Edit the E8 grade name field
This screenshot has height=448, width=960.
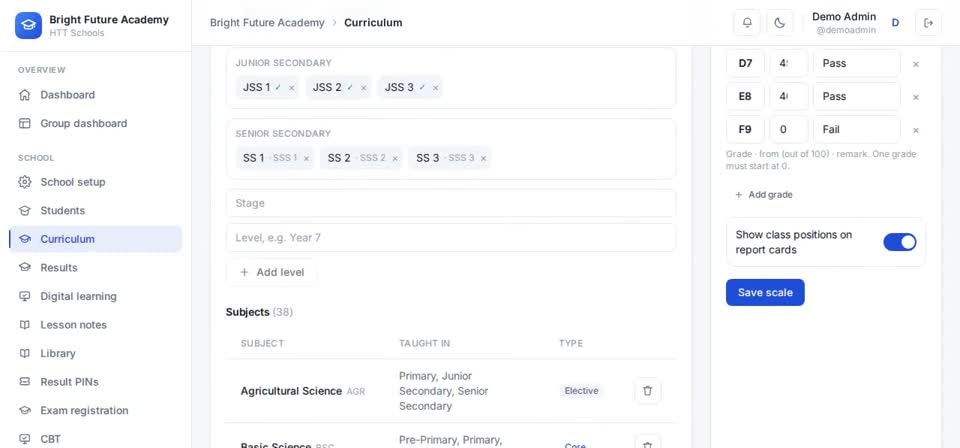(745, 96)
